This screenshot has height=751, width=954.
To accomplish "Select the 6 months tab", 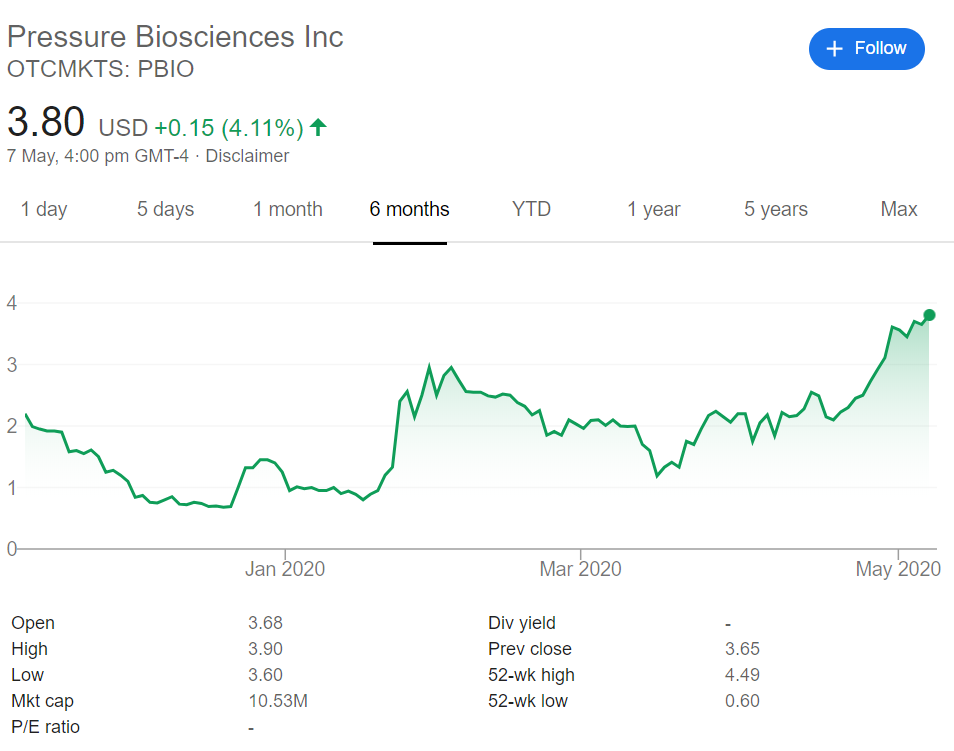I will [409, 209].
